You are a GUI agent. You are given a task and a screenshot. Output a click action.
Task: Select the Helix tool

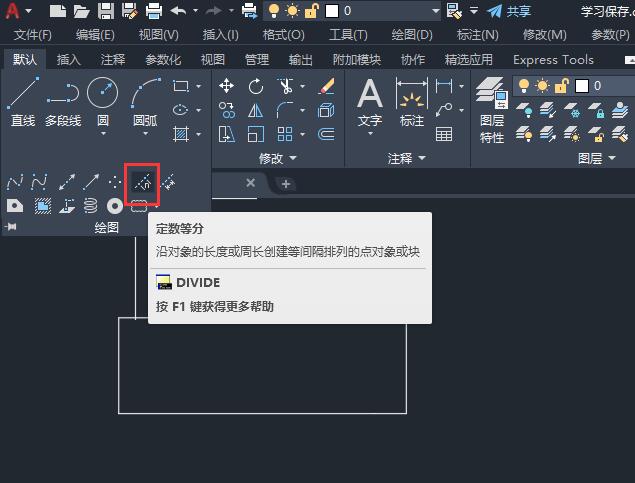pyautogui.click(x=91, y=206)
